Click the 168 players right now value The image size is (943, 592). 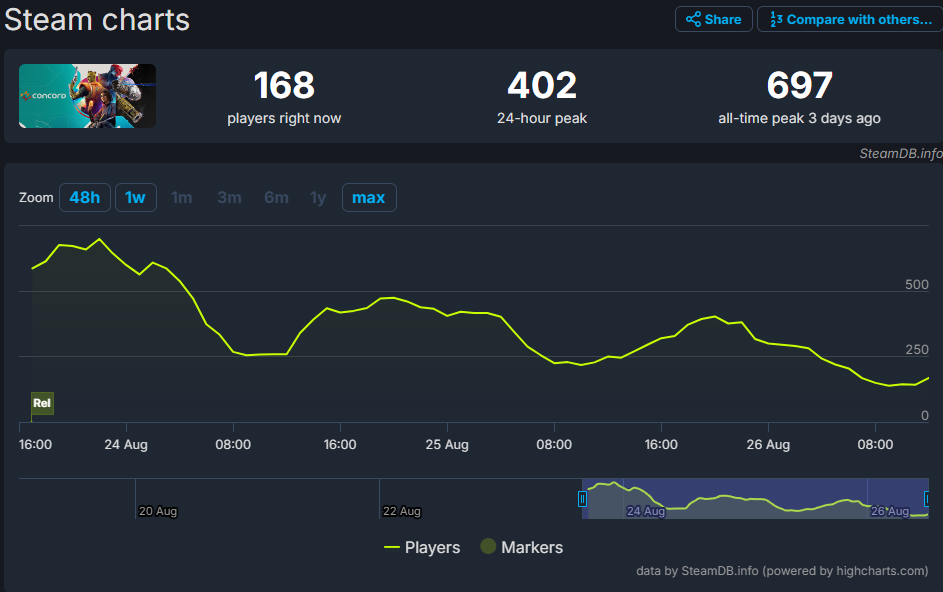click(x=284, y=85)
